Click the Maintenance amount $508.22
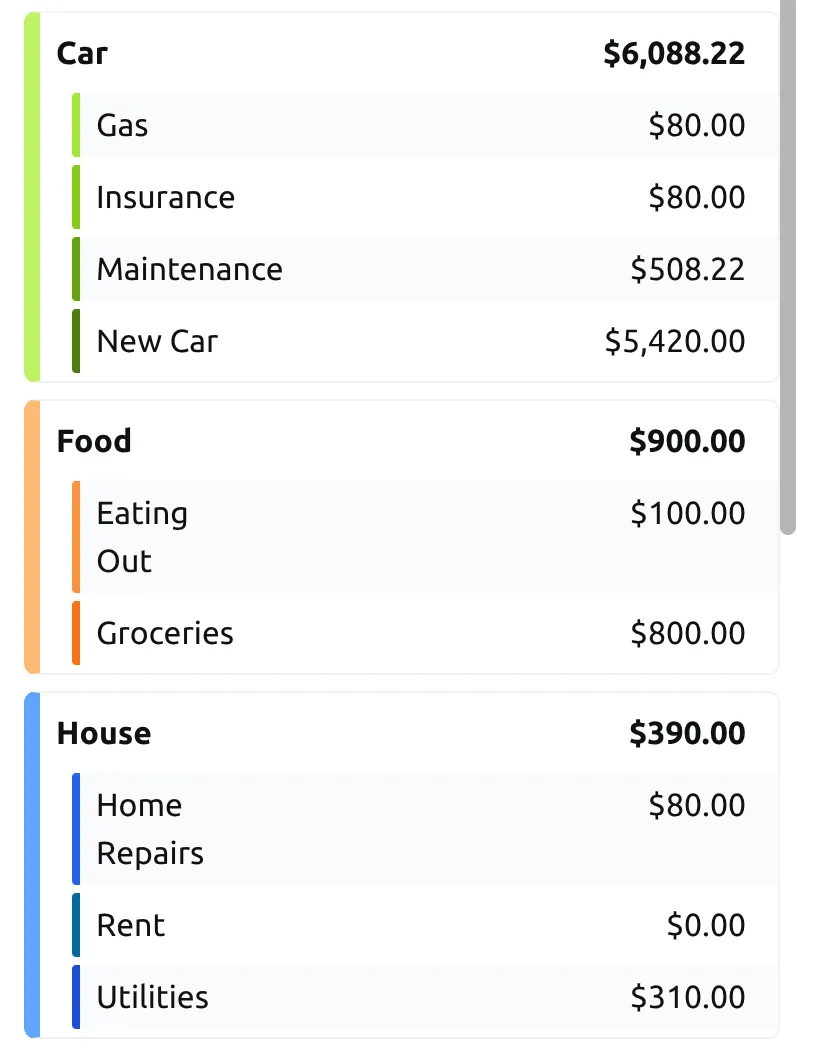This screenshot has height=1049, width=827. click(687, 269)
